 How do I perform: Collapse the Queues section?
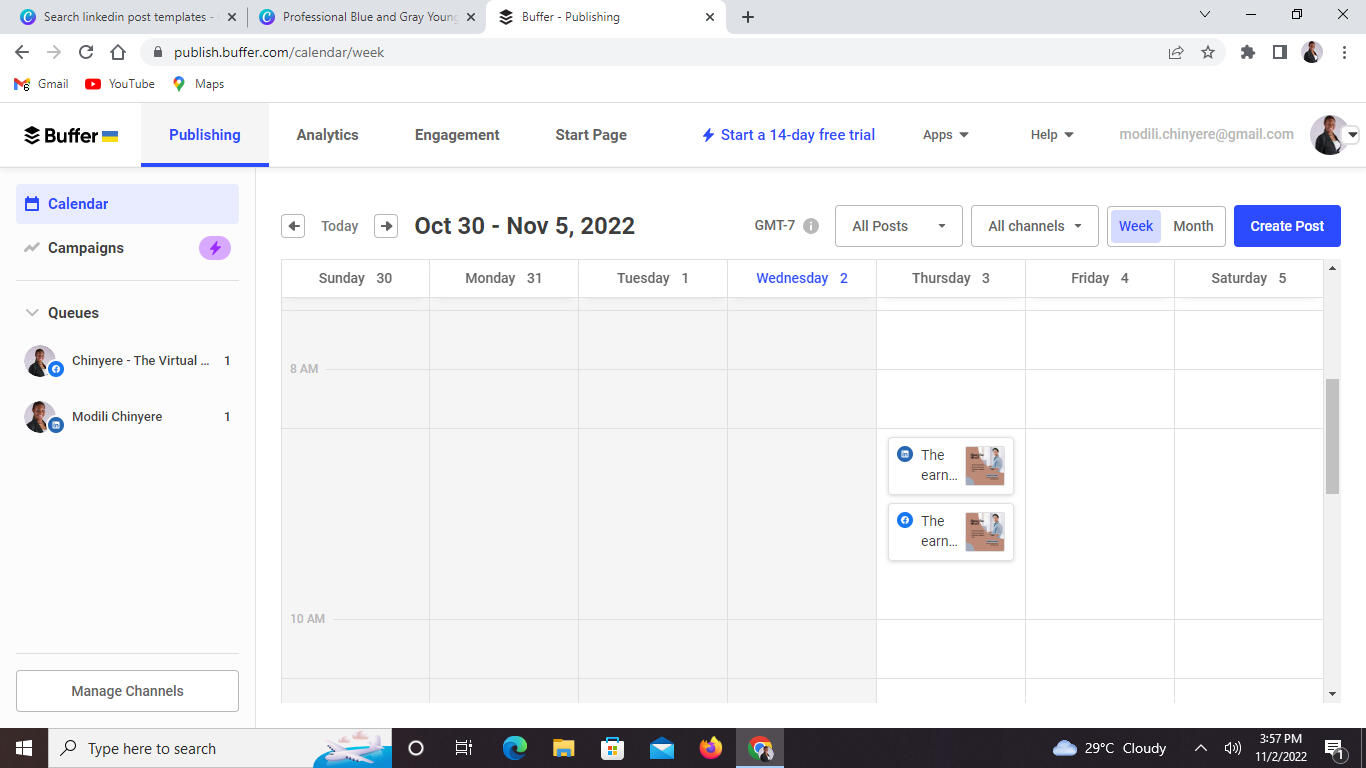[31, 313]
